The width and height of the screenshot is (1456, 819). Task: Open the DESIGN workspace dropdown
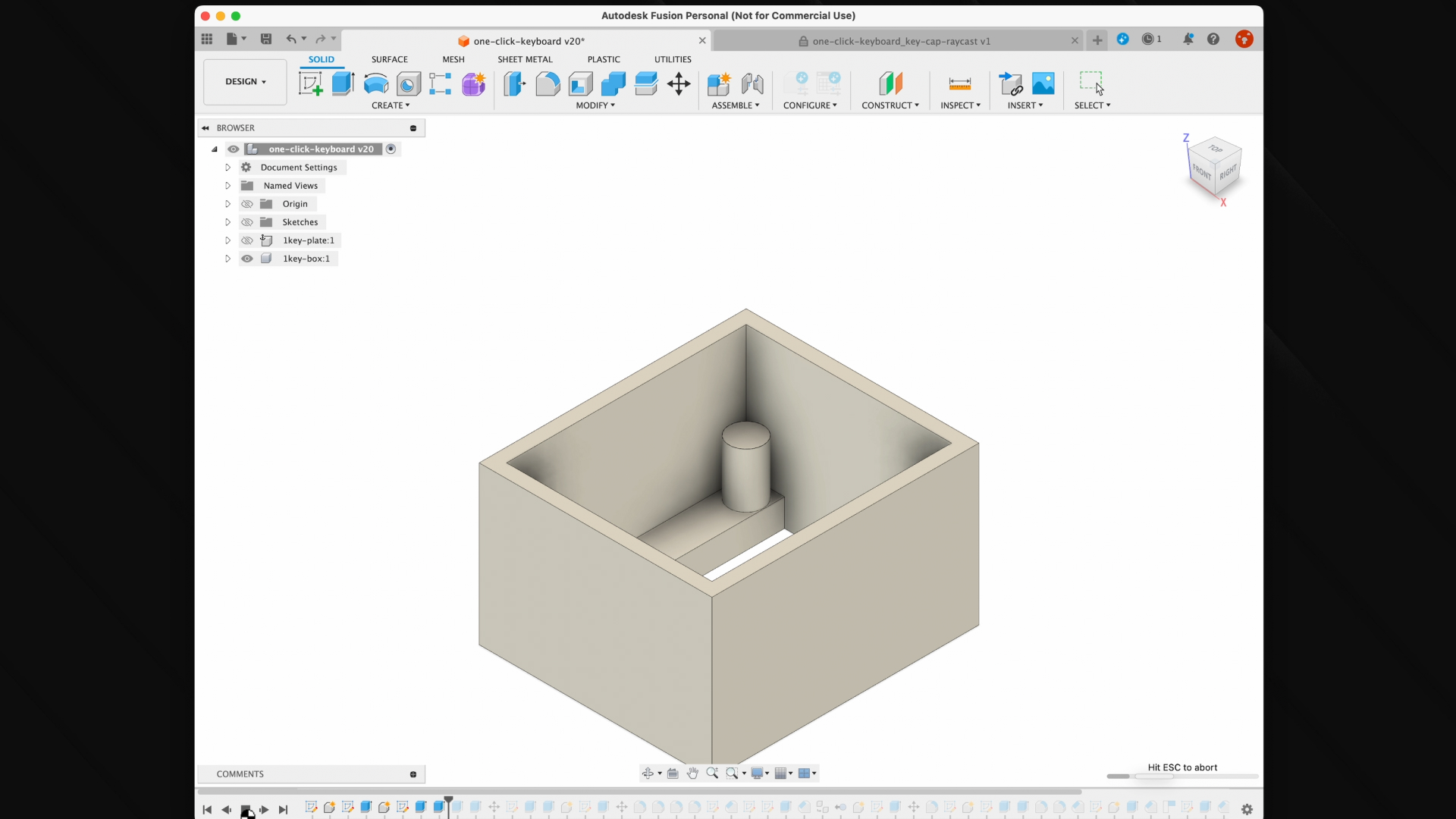(x=245, y=82)
